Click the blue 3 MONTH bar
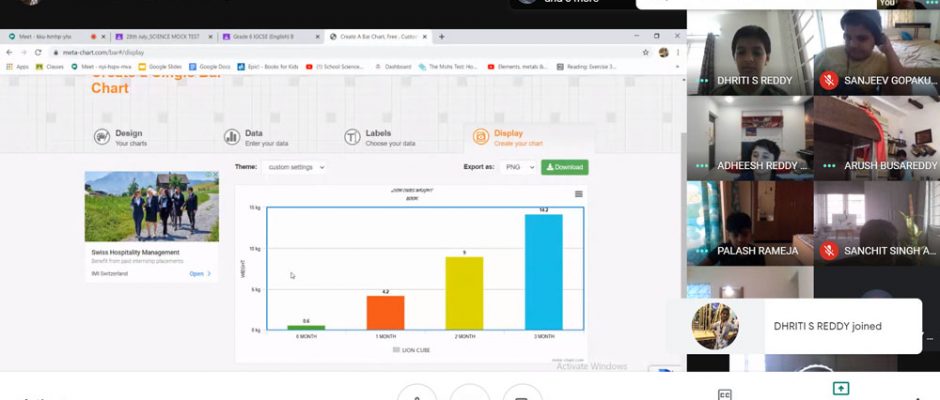Image resolution: width=940 pixels, height=400 pixels. (544, 272)
